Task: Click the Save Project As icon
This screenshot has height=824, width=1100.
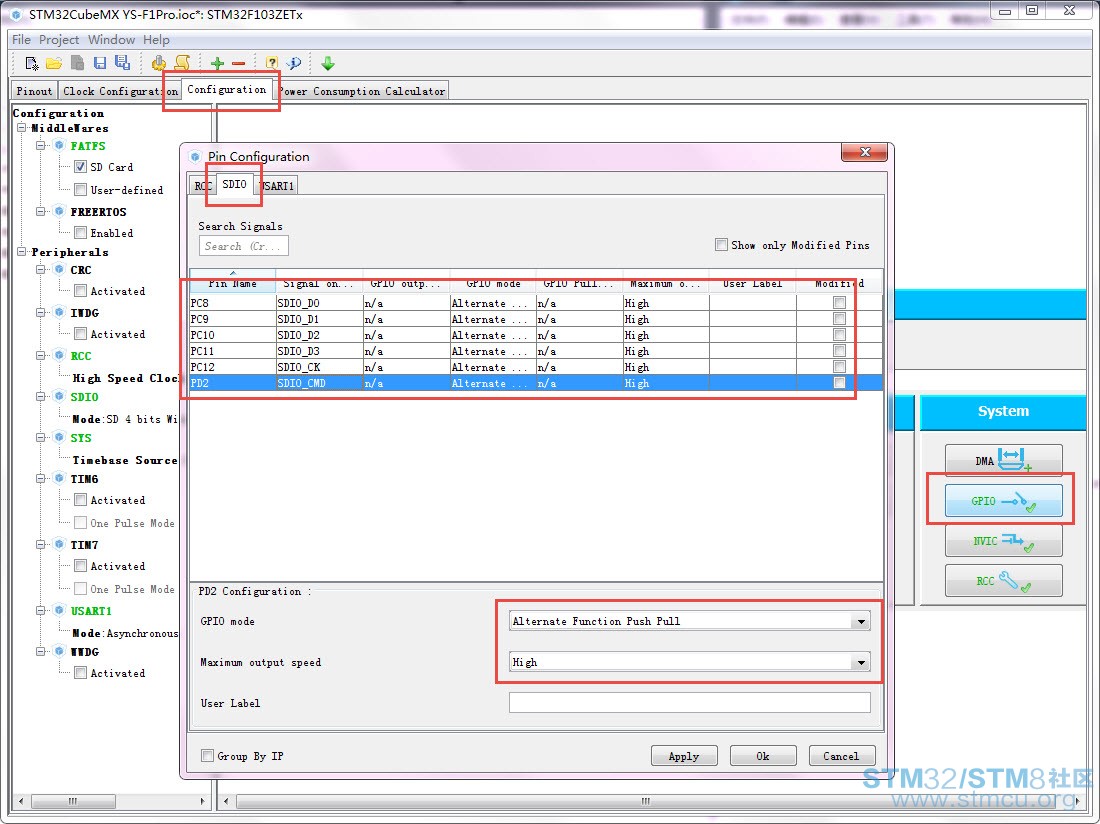Action: point(123,63)
